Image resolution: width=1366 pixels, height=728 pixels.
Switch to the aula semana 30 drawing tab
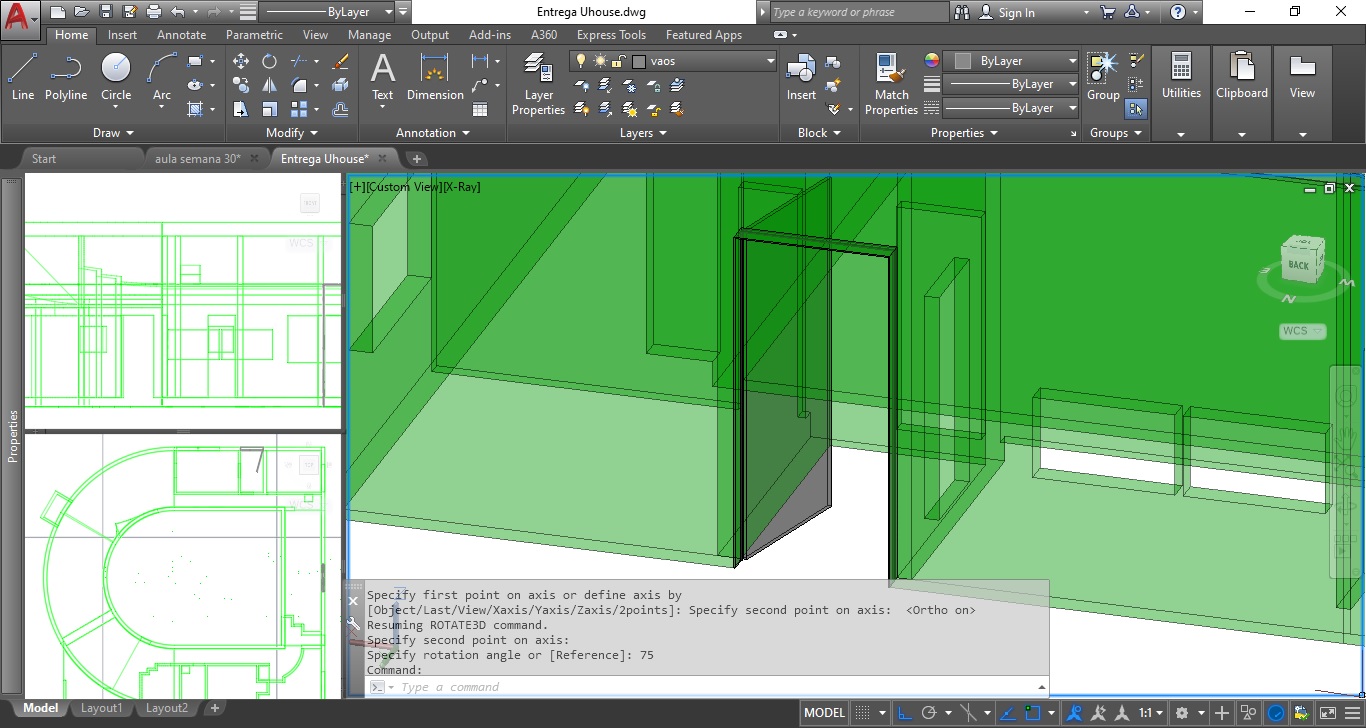pos(198,158)
